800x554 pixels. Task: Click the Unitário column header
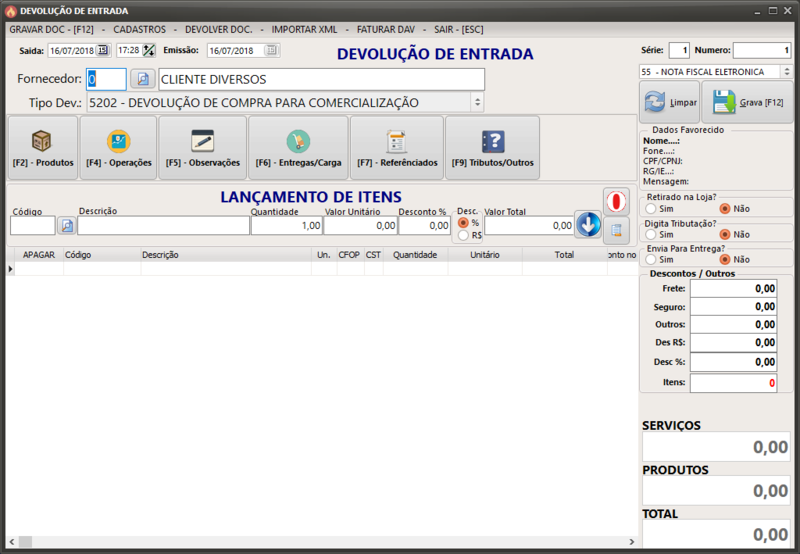point(485,255)
